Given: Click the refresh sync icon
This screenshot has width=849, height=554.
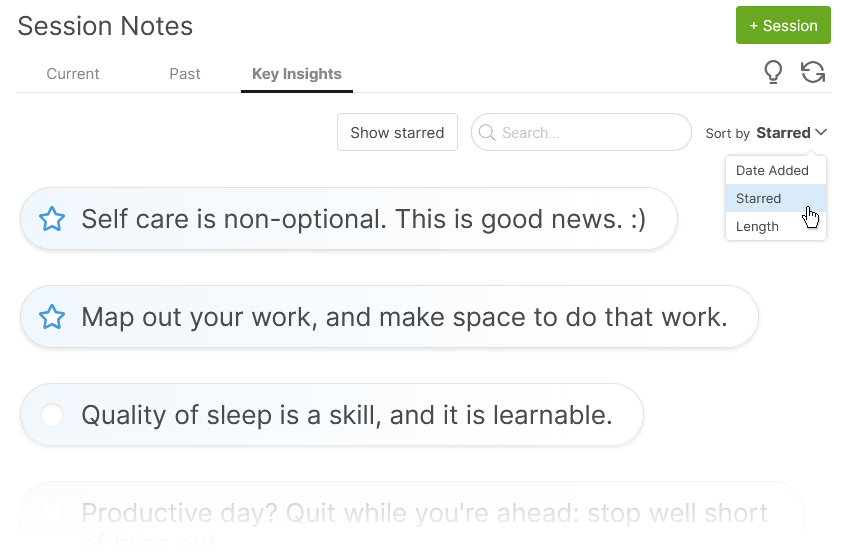Looking at the screenshot, I should [813, 72].
